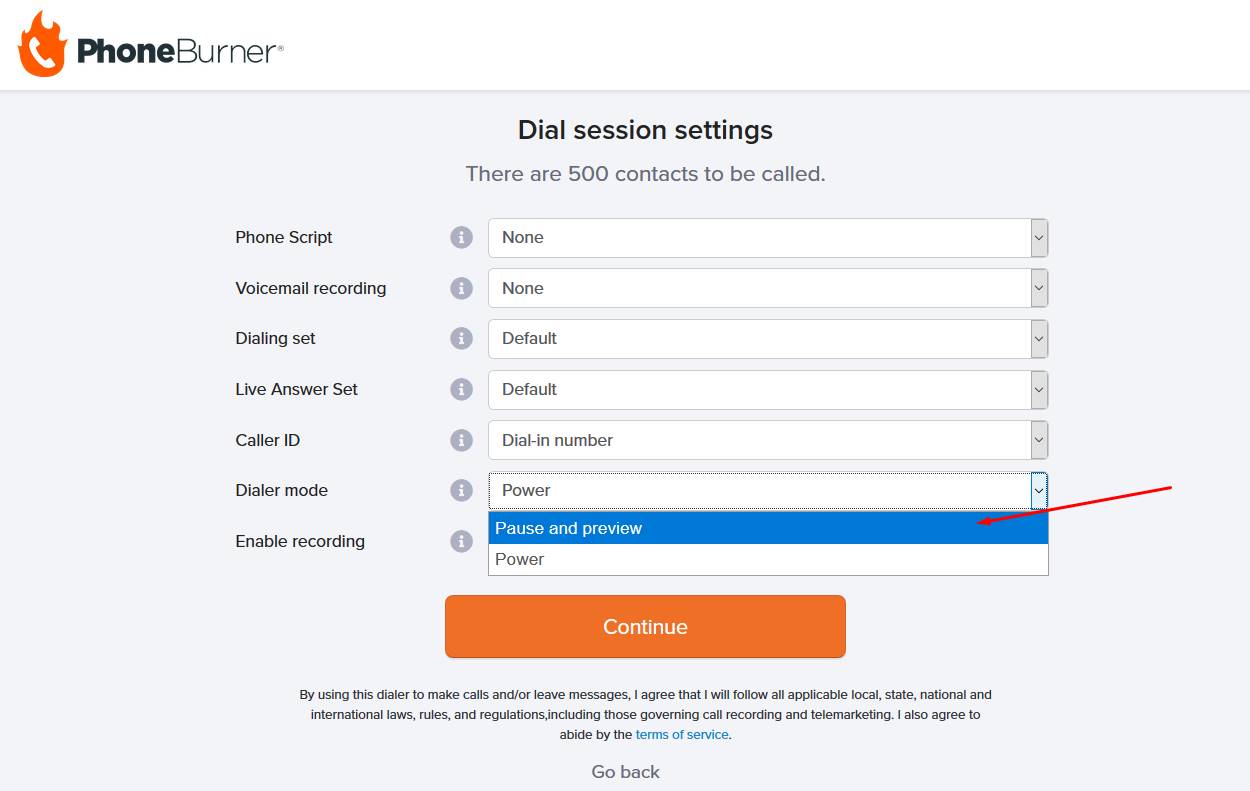Open the Live Answer Set dropdown

pyautogui.click(x=768, y=389)
